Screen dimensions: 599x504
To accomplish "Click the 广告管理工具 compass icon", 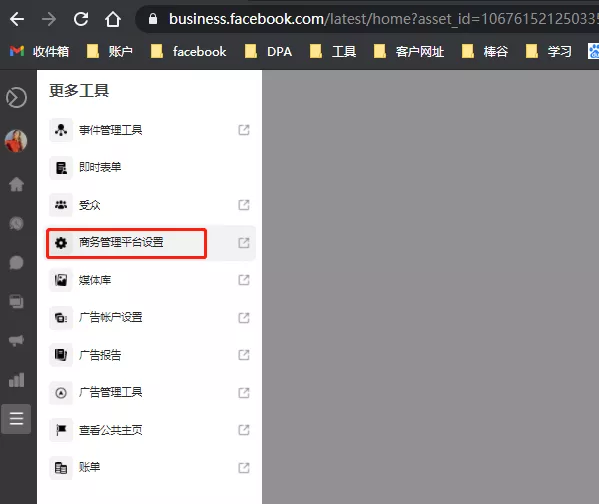I will (x=61, y=393).
